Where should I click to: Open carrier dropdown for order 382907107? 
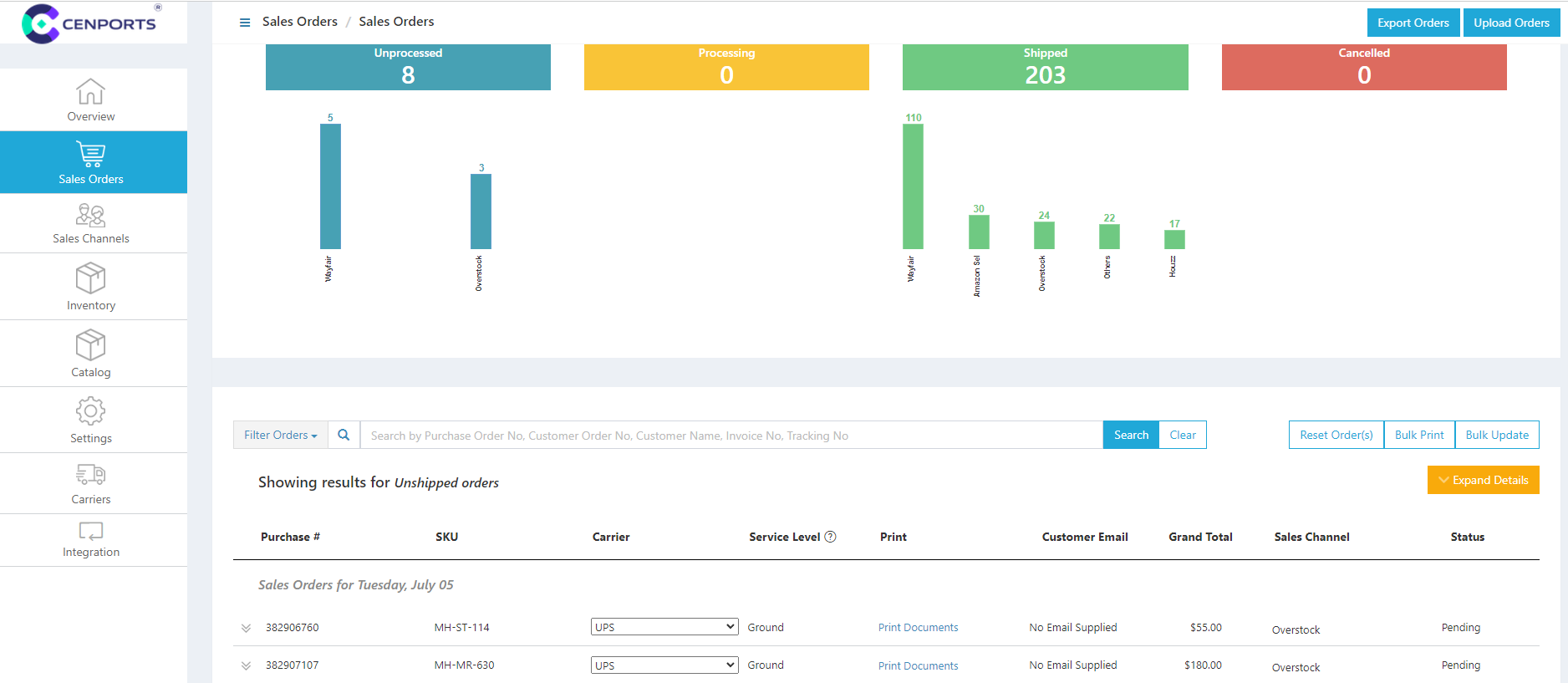[x=664, y=665]
